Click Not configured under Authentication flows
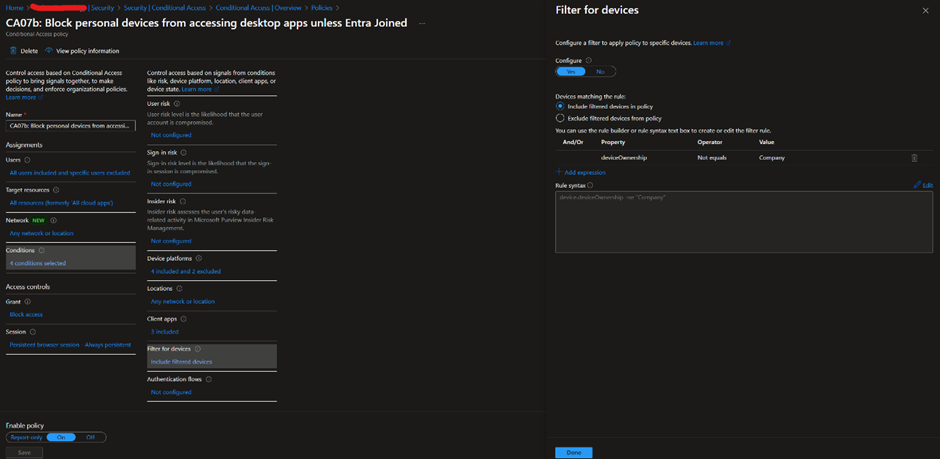Screen dimensions: 940x459 tap(171, 392)
